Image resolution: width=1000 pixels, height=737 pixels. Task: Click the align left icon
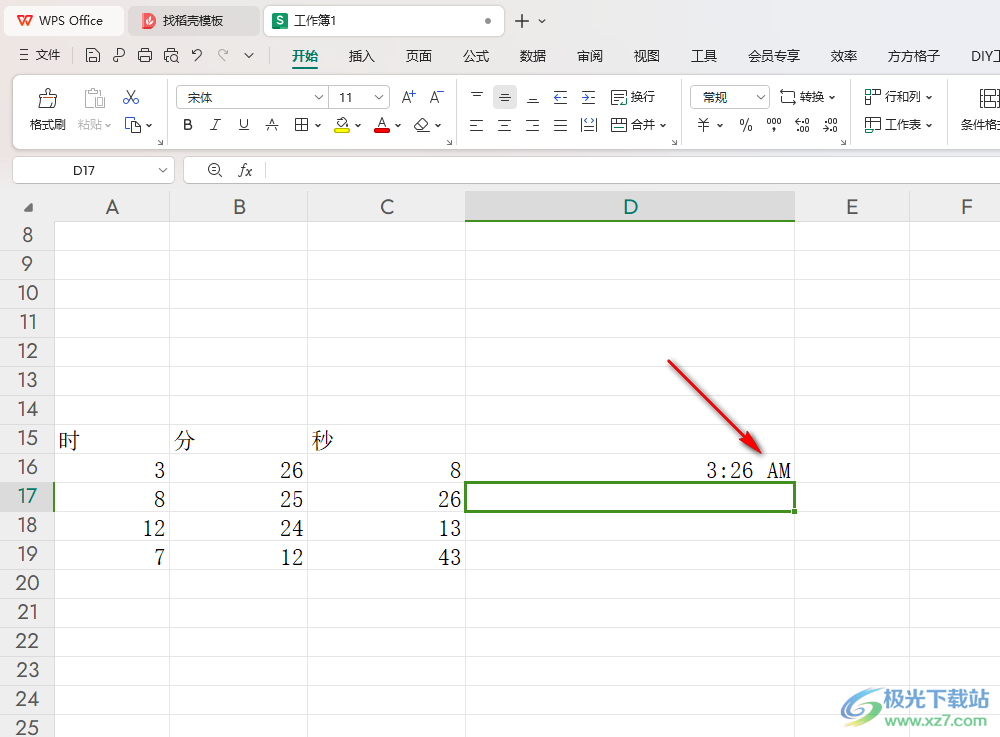click(x=476, y=125)
